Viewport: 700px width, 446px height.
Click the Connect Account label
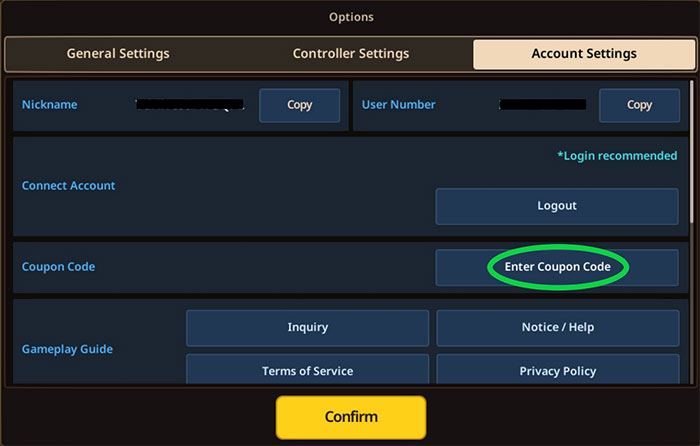pos(68,186)
